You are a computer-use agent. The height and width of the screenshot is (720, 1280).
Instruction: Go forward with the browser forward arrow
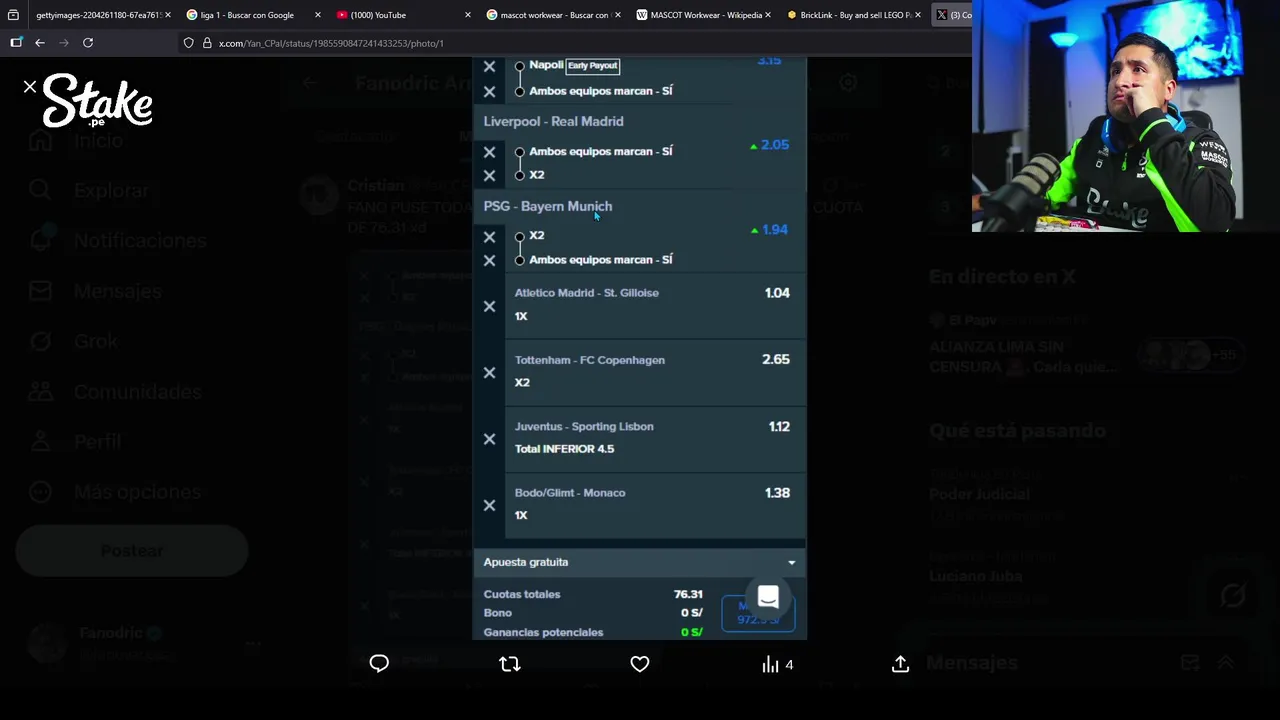coord(64,43)
